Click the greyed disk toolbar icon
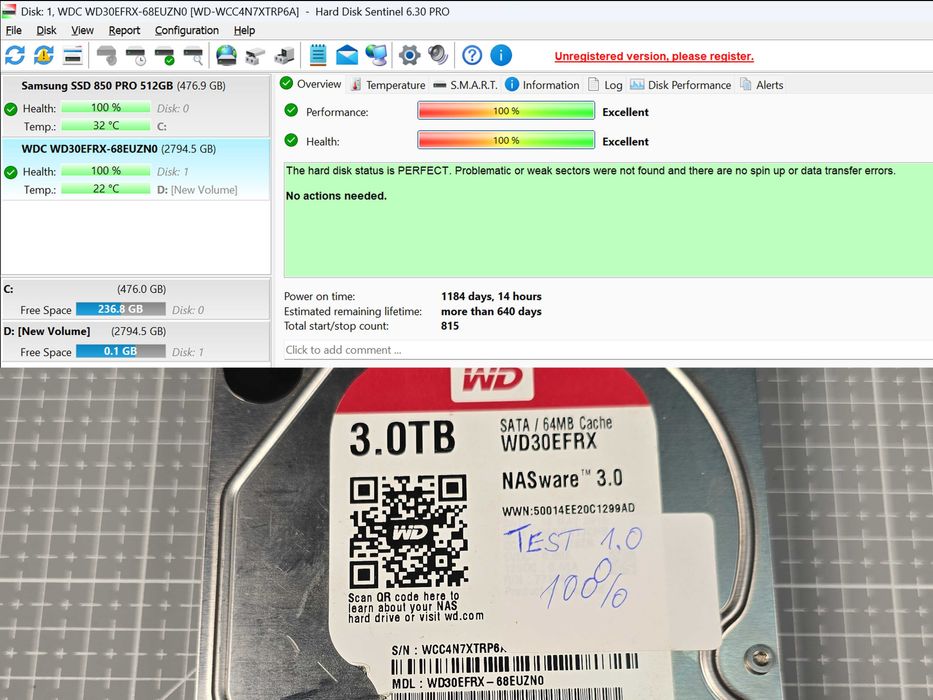 click(x=107, y=55)
